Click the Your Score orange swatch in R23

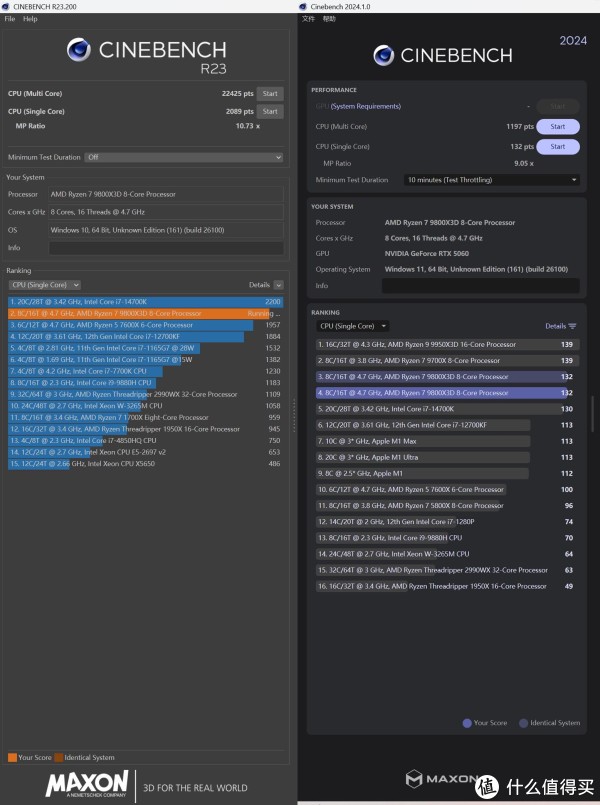click(12, 757)
